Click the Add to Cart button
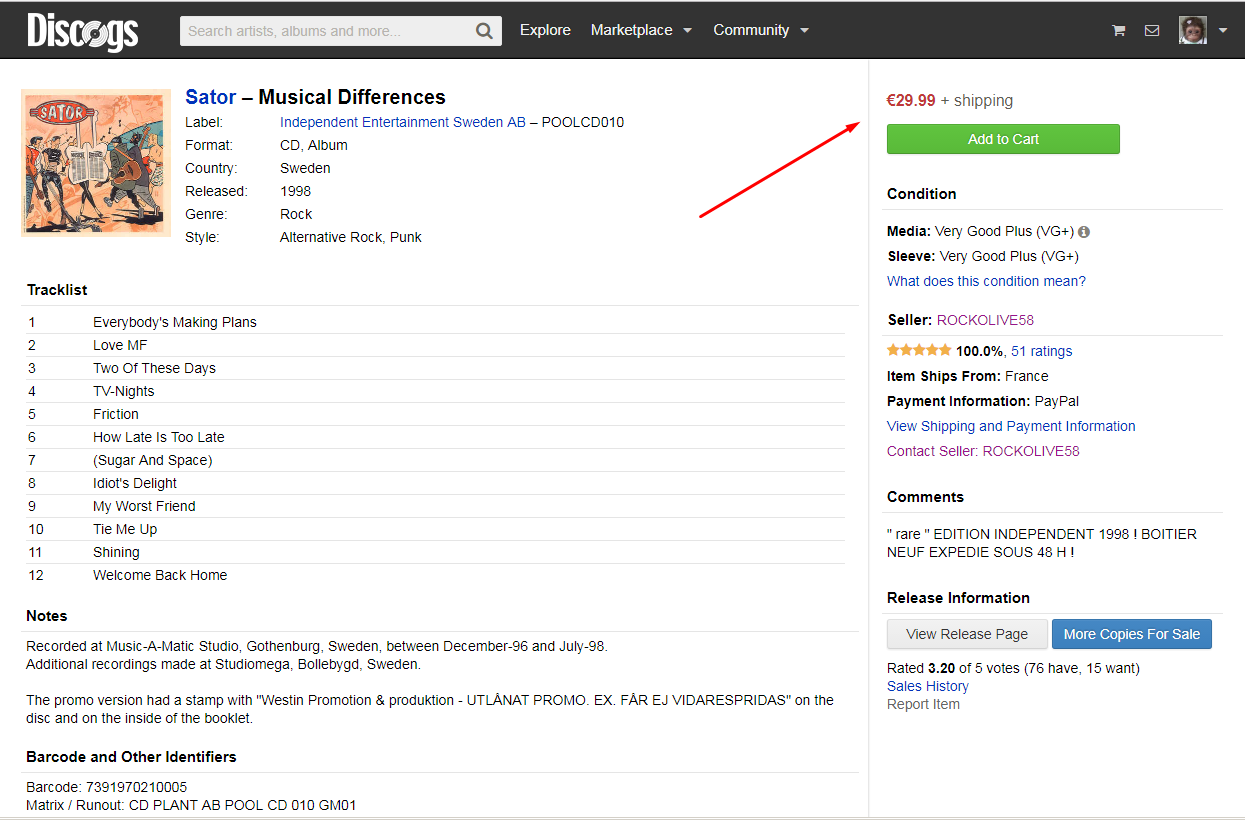The width and height of the screenshot is (1245, 820). [1003, 139]
